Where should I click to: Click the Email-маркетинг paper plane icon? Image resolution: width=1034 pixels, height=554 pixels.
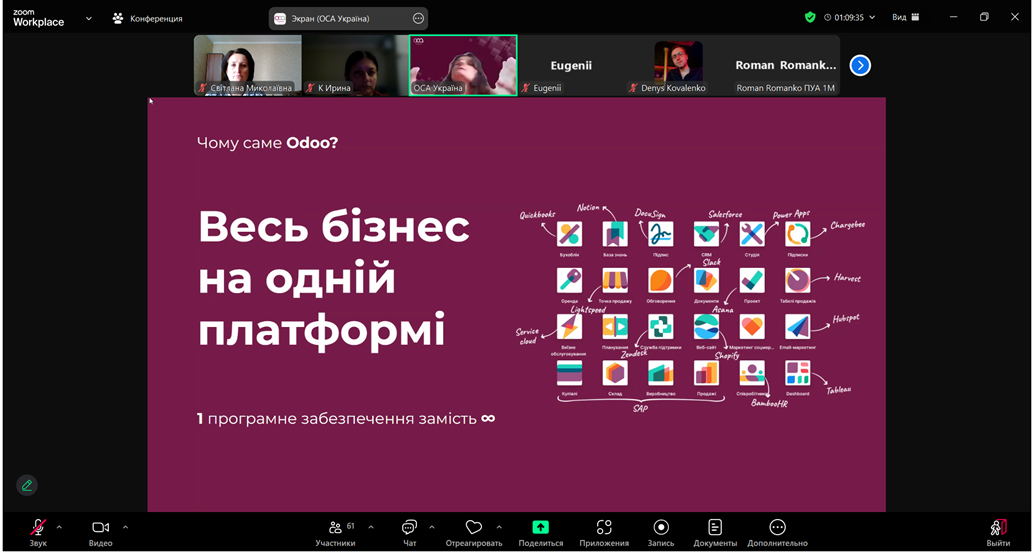(x=797, y=326)
